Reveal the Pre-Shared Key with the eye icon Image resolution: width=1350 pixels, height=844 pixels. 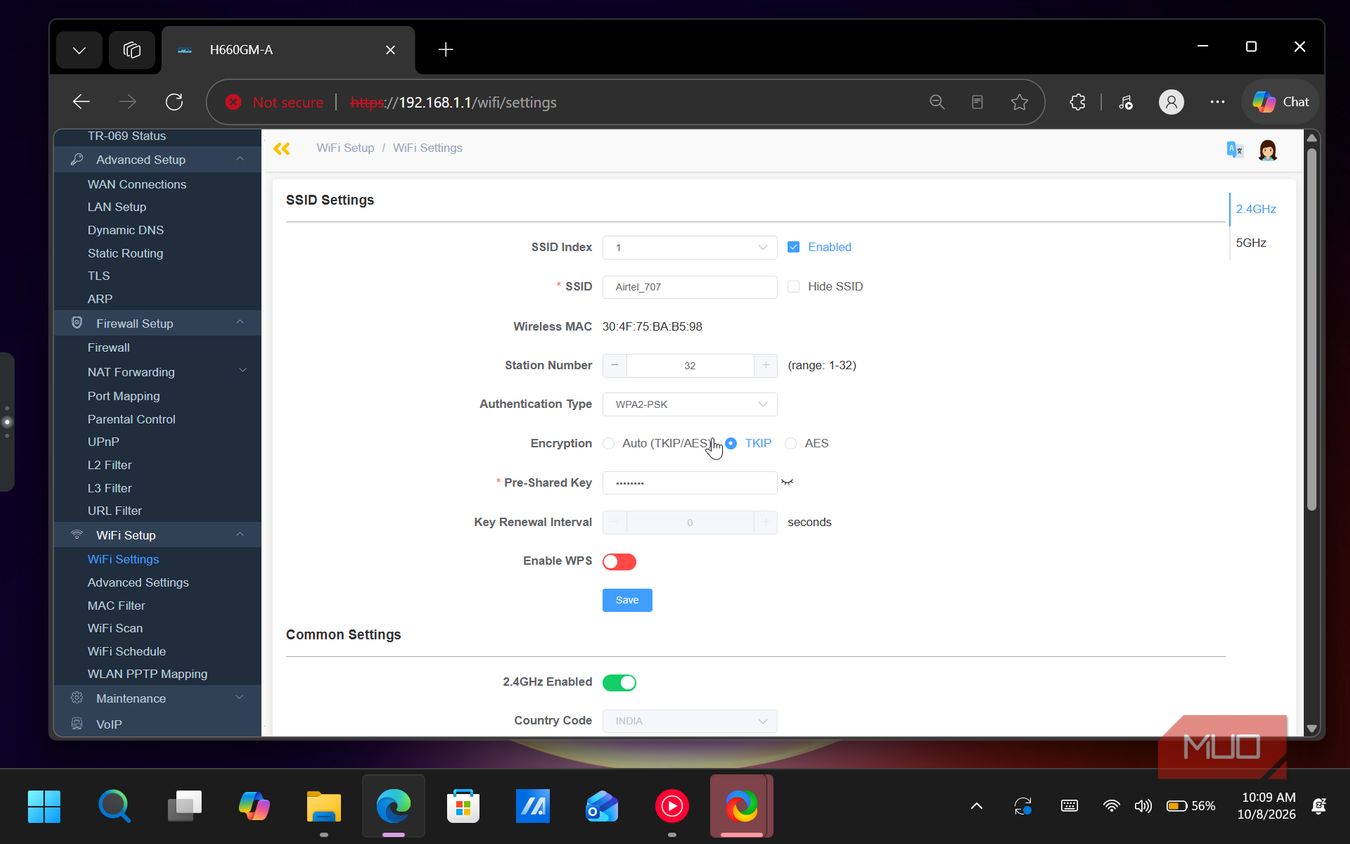click(x=787, y=482)
